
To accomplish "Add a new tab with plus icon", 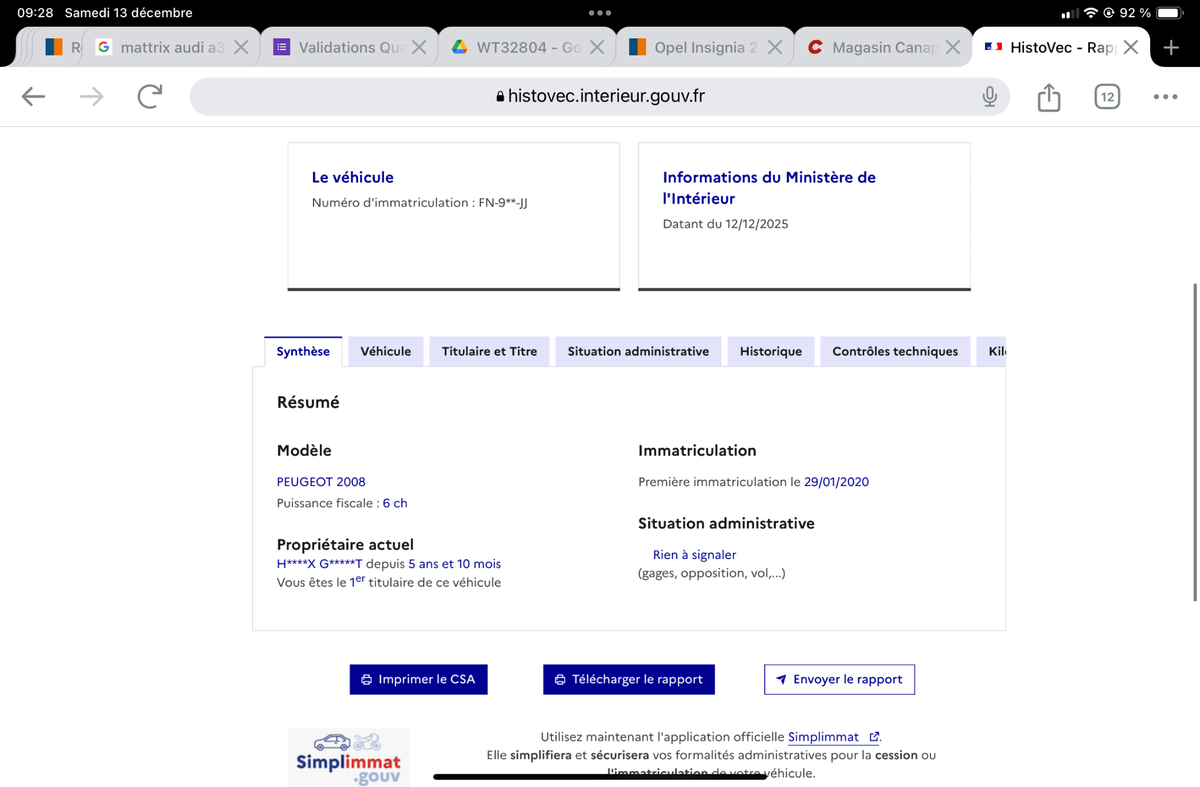I will (x=1172, y=47).
